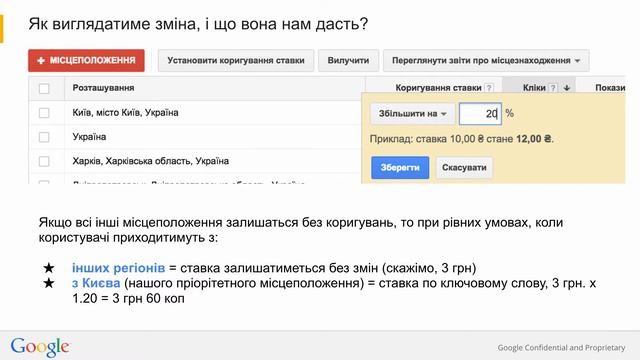The width and height of the screenshot is (640, 360).
Task: Click the Google logo in footer
Action: click(40, 347)
